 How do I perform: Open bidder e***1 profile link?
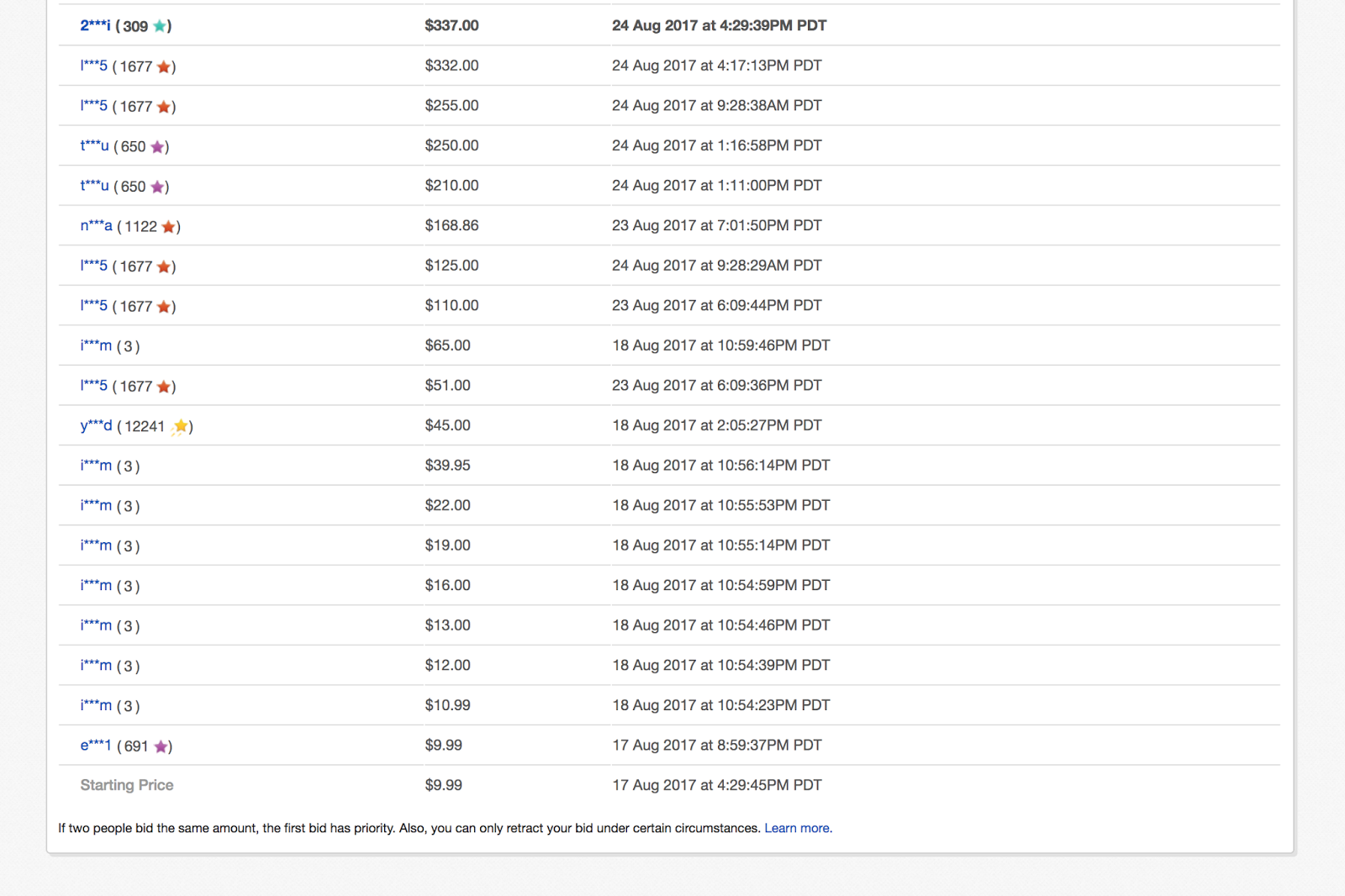point(96,746)
